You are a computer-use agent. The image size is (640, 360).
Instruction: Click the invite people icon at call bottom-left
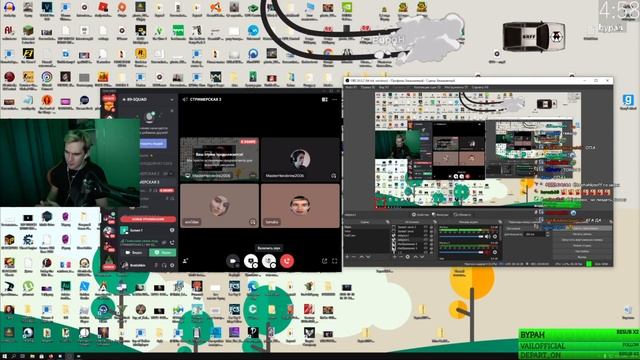(185, 261)
